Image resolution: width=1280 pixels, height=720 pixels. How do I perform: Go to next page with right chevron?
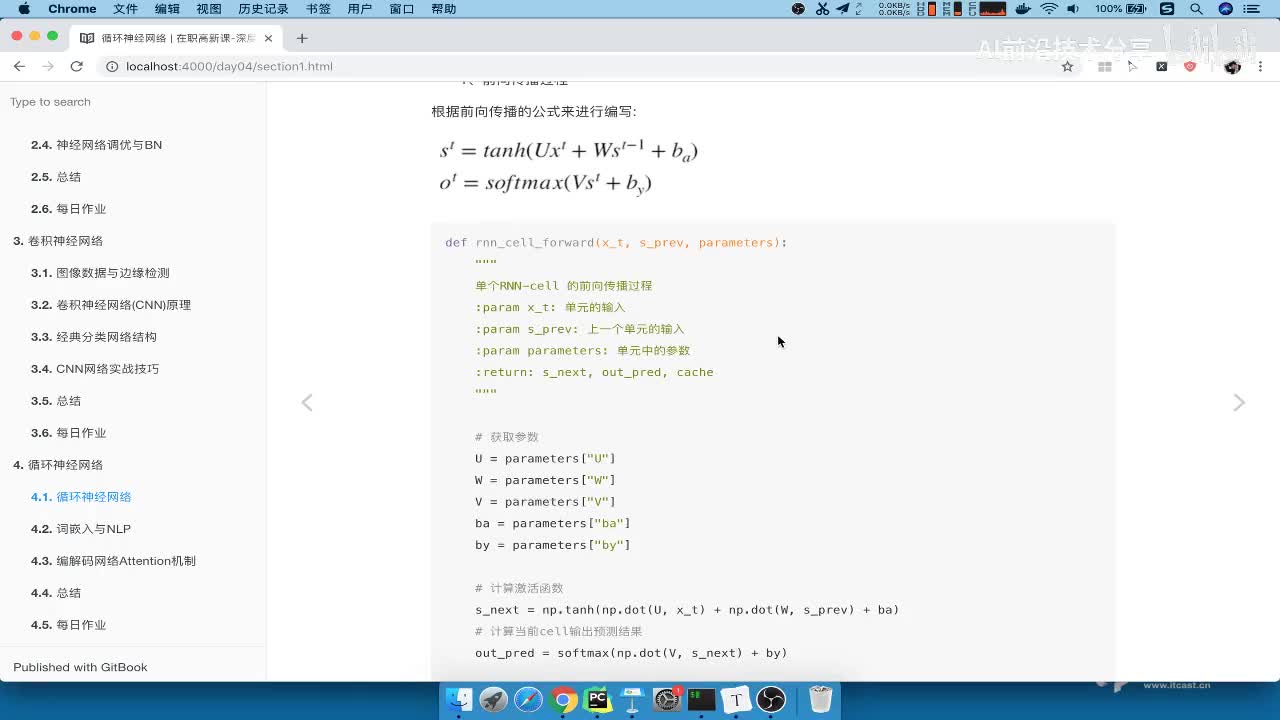click(x=1239, y=402)
